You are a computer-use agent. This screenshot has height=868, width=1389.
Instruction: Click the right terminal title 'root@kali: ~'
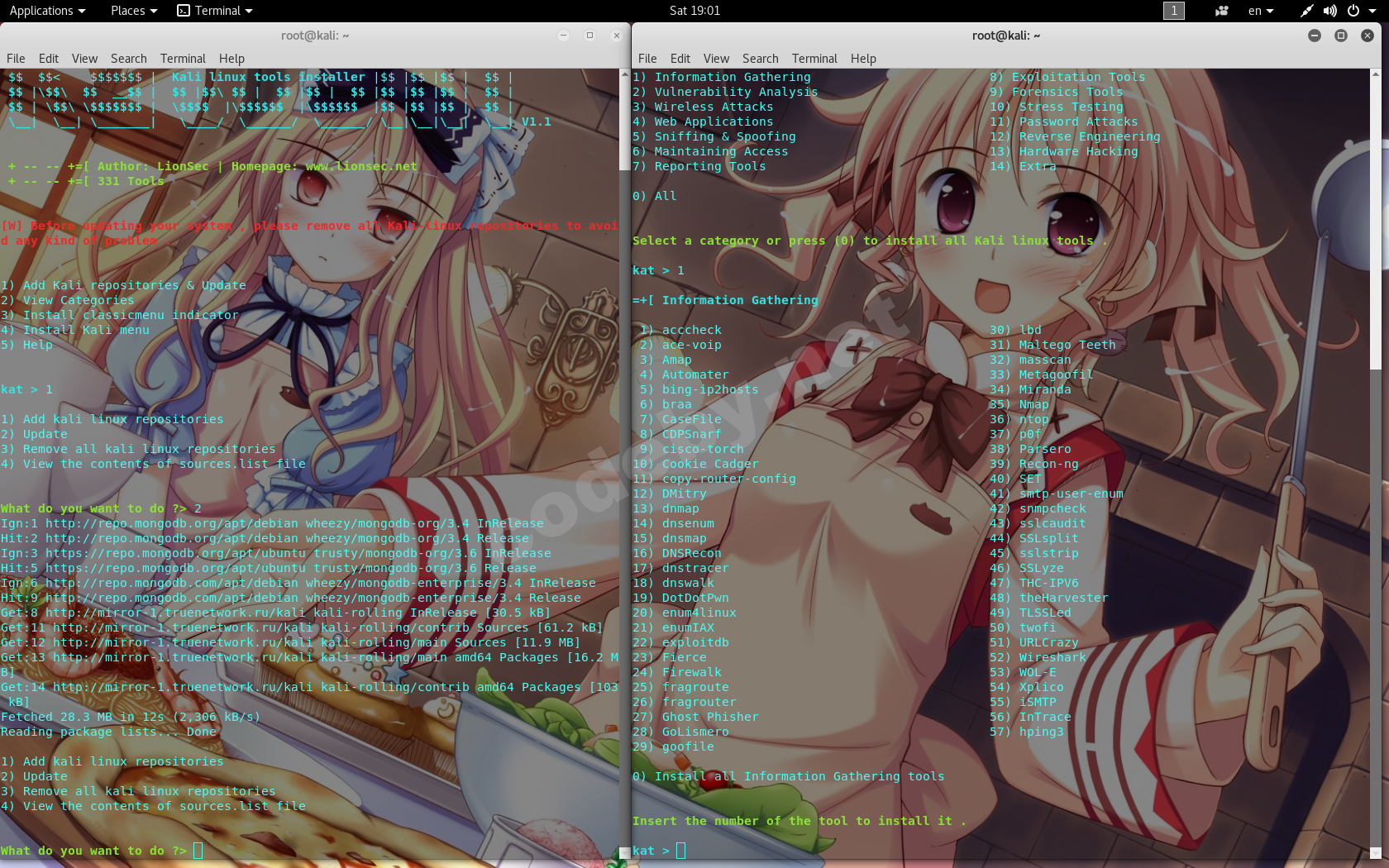point(1006,36)
